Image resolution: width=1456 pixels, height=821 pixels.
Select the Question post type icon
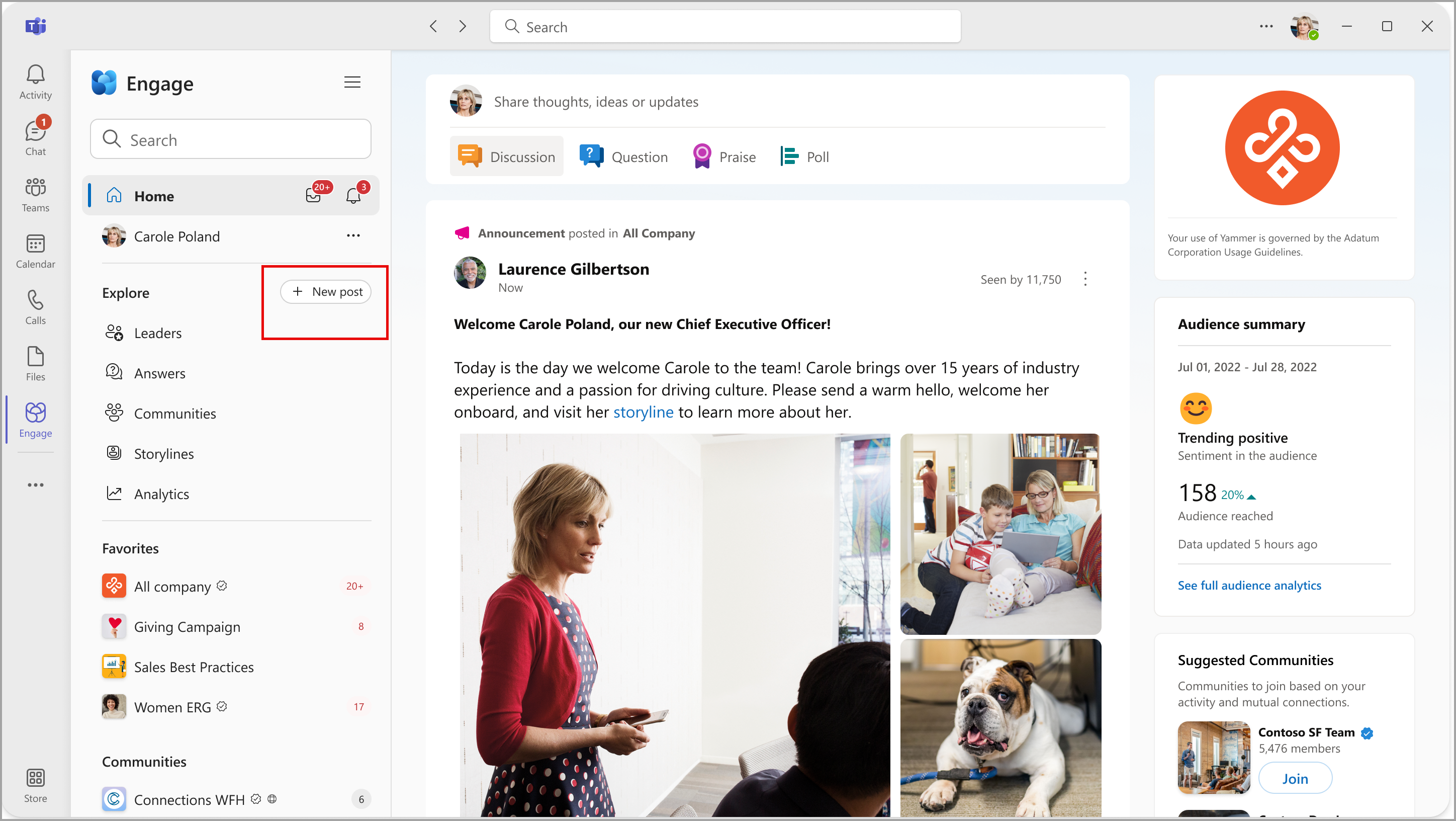point(592,156)
